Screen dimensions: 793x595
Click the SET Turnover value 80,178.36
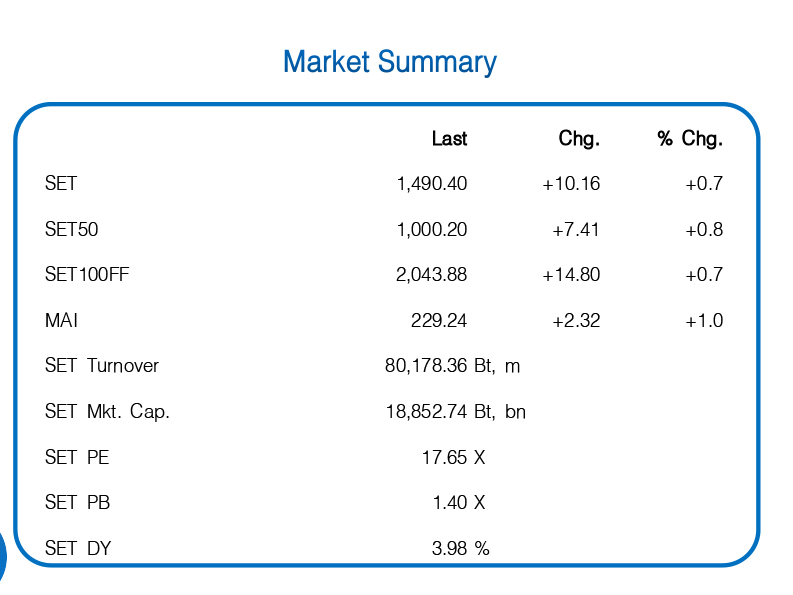pos(426,366)
